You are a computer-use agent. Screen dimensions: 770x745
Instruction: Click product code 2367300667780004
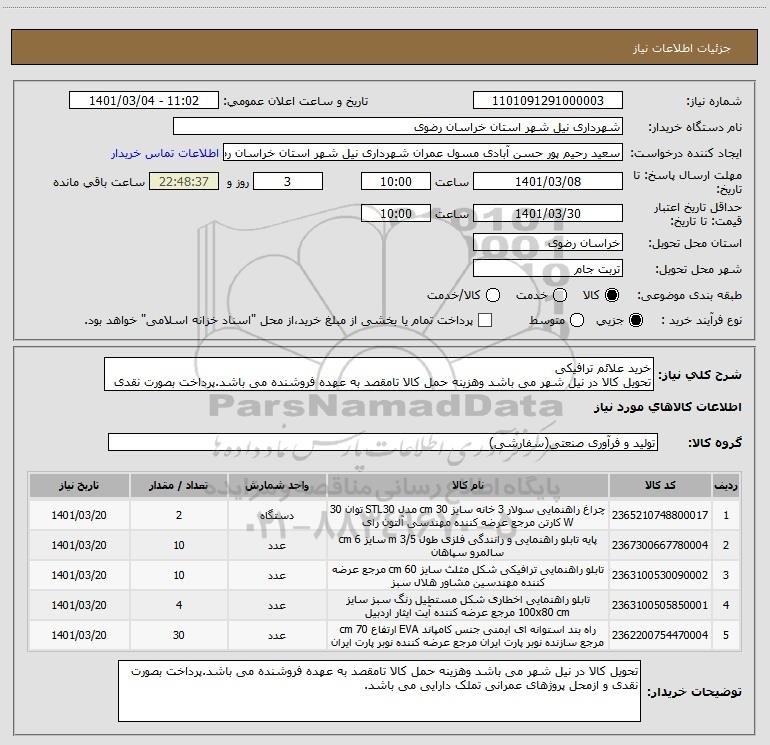[660, 545]
